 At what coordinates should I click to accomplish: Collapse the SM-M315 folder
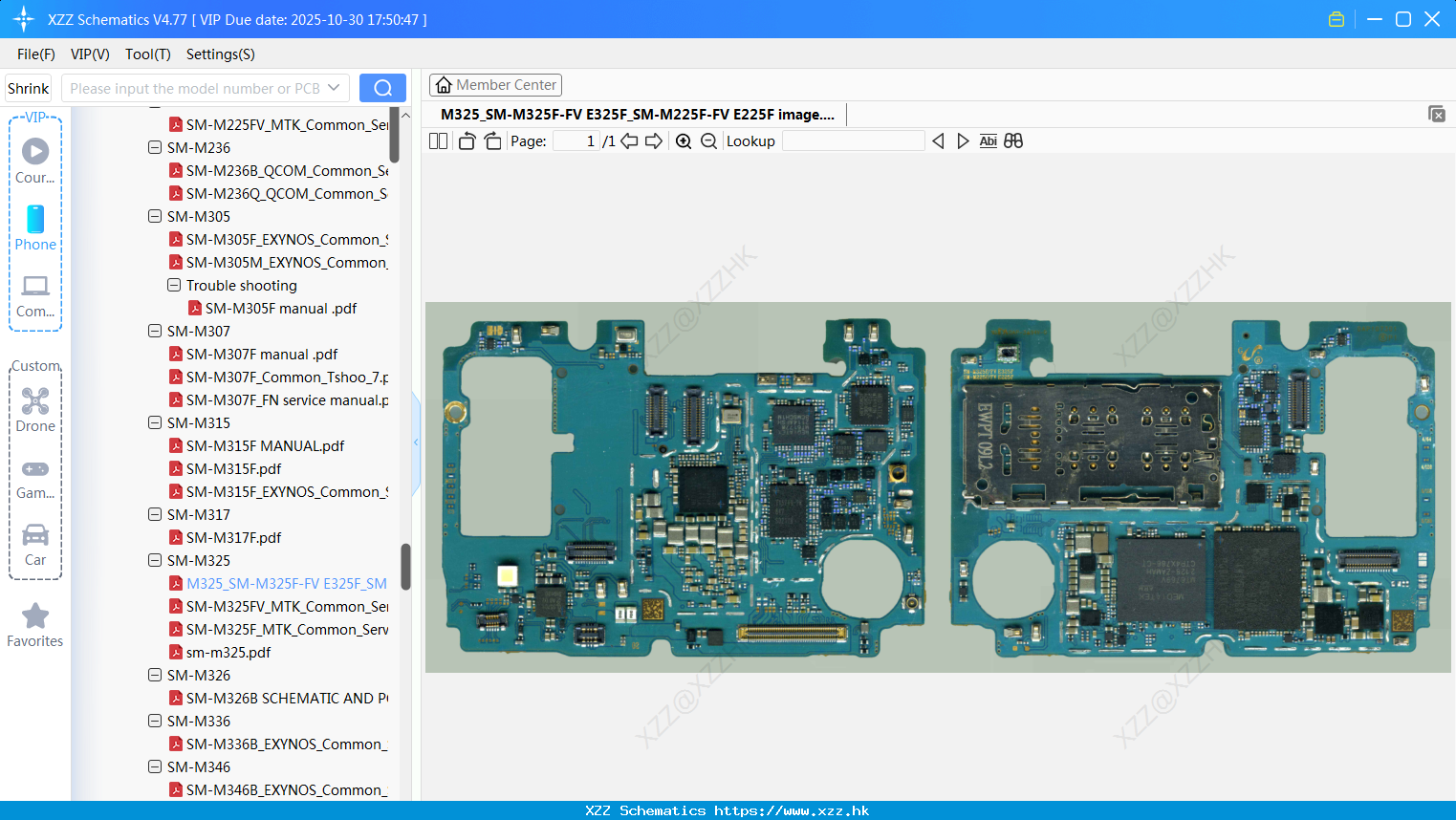(x=155, y=422)
